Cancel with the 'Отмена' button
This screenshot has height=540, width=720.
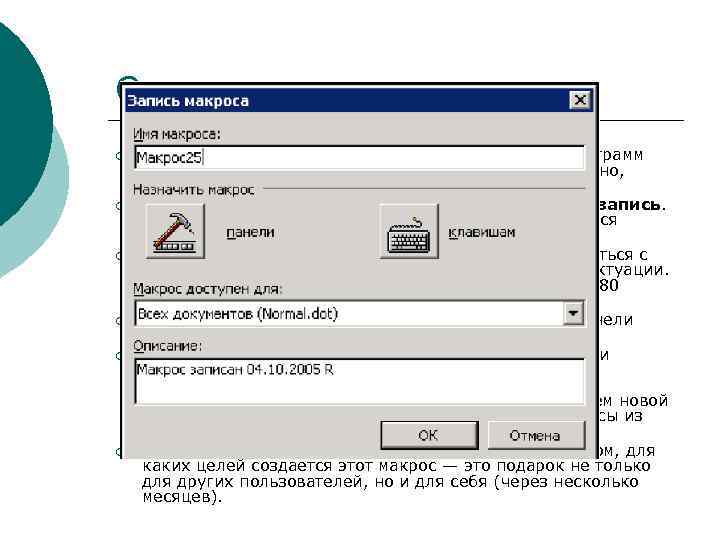coord(536,435)
